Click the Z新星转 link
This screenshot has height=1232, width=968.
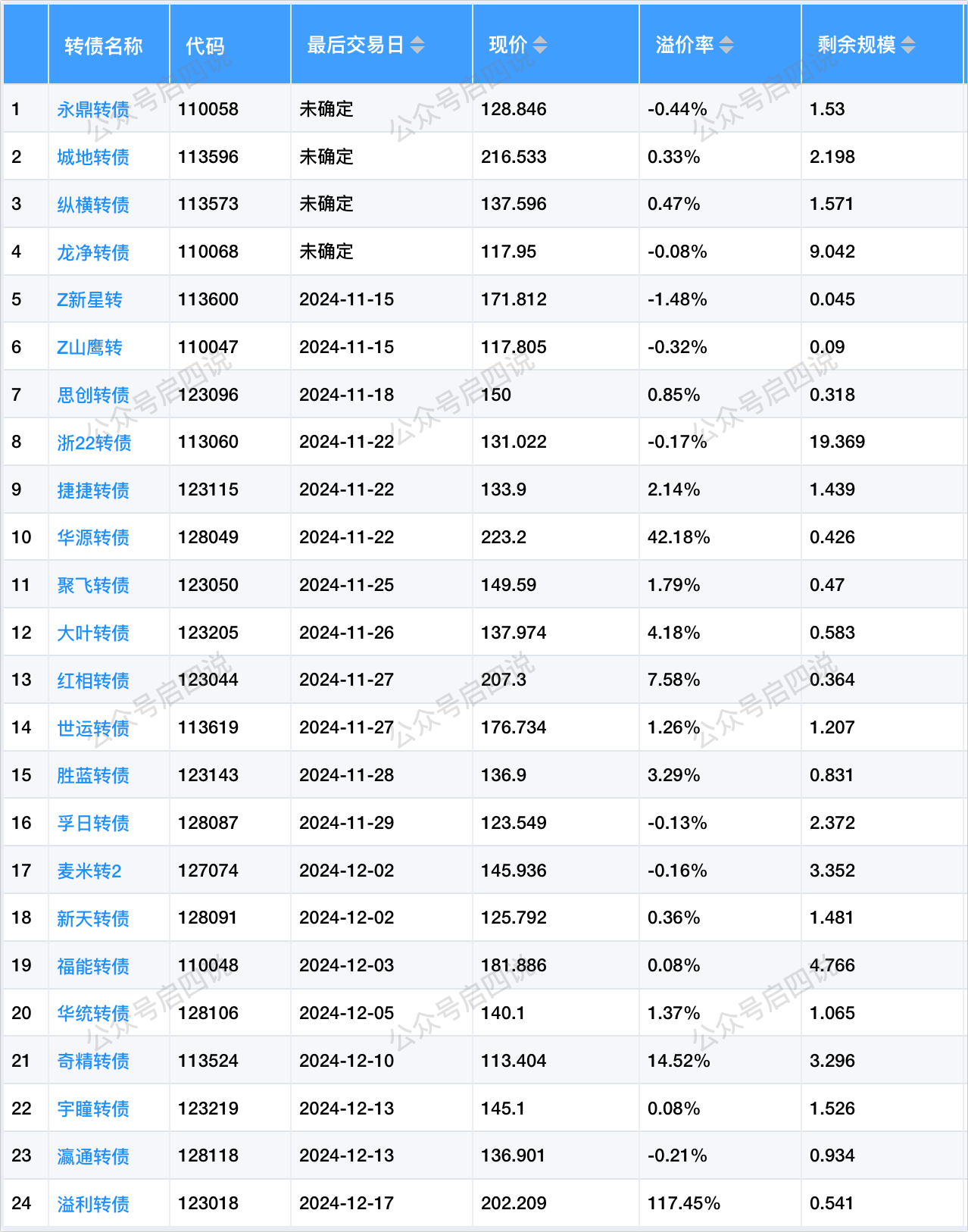(89, 300)
